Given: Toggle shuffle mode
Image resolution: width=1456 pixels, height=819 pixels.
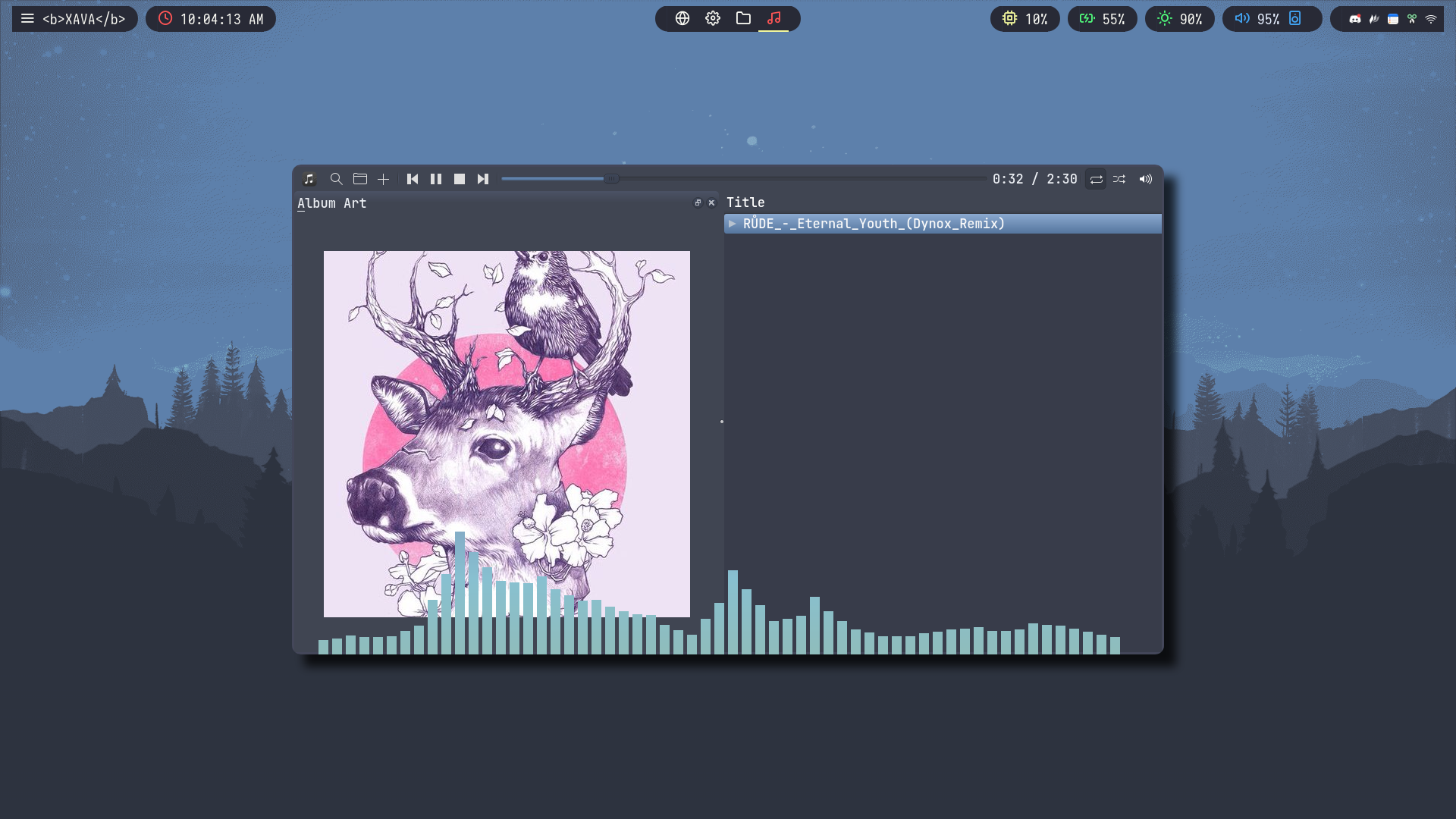Looking at the screenshot, I should (1119, 179).
